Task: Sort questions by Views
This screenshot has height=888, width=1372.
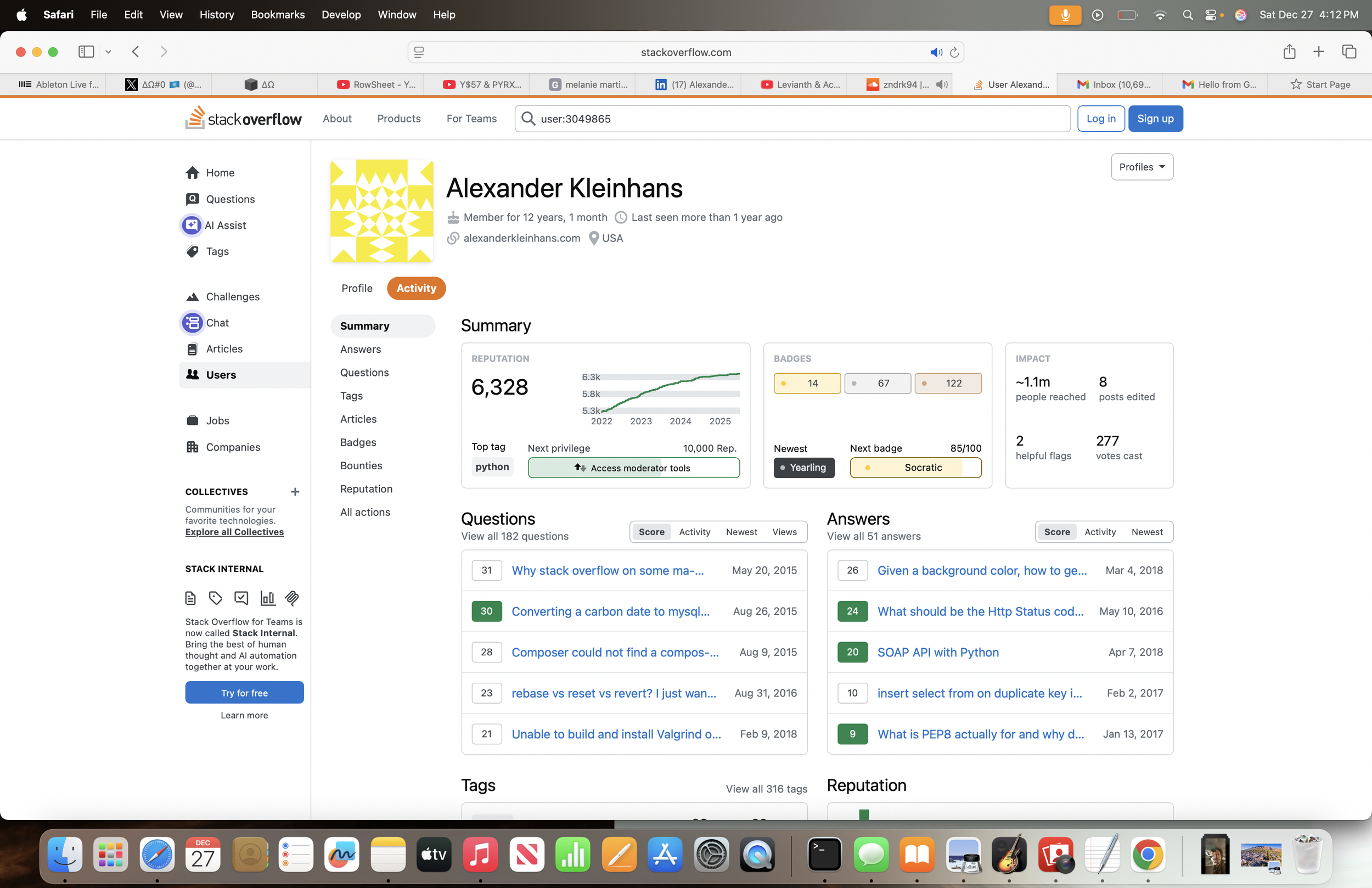Action: pos(784,532)
